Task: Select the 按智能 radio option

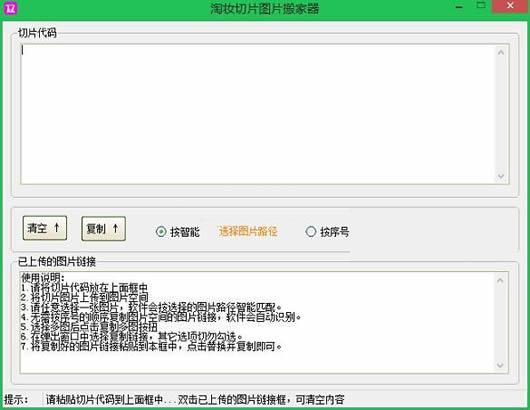Action: [x=178, y=232]
